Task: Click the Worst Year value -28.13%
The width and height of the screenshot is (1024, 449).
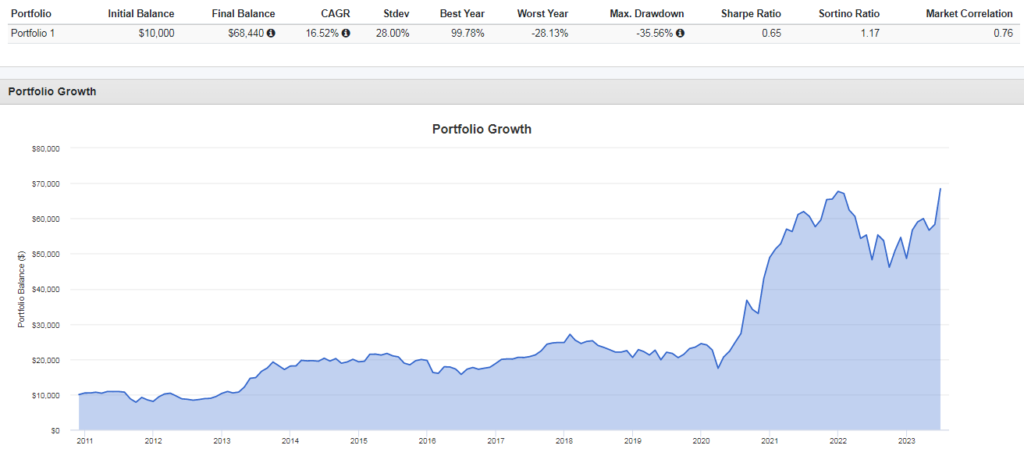Action: pos(551,33)
